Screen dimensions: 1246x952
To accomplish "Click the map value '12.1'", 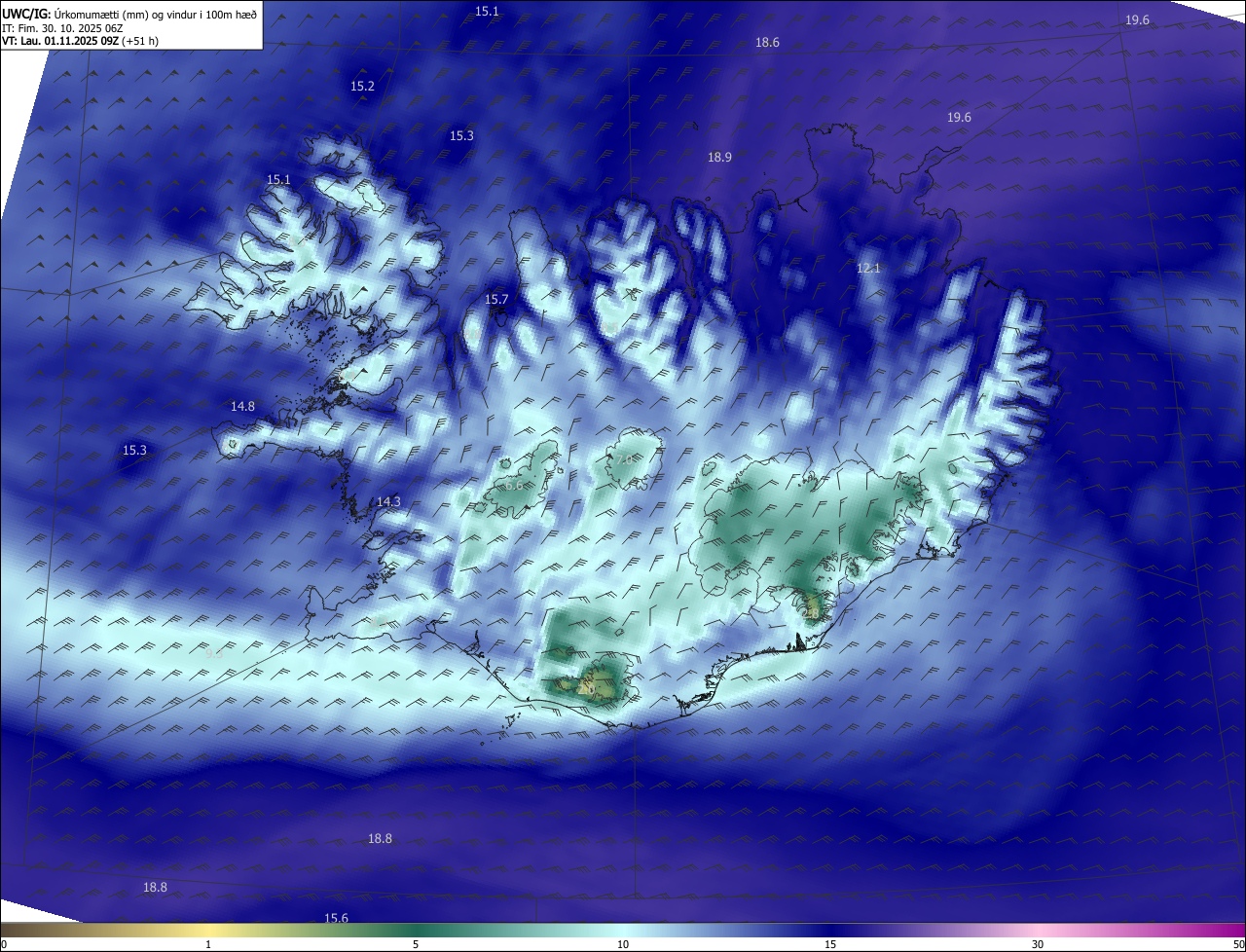I will (867, 269).
